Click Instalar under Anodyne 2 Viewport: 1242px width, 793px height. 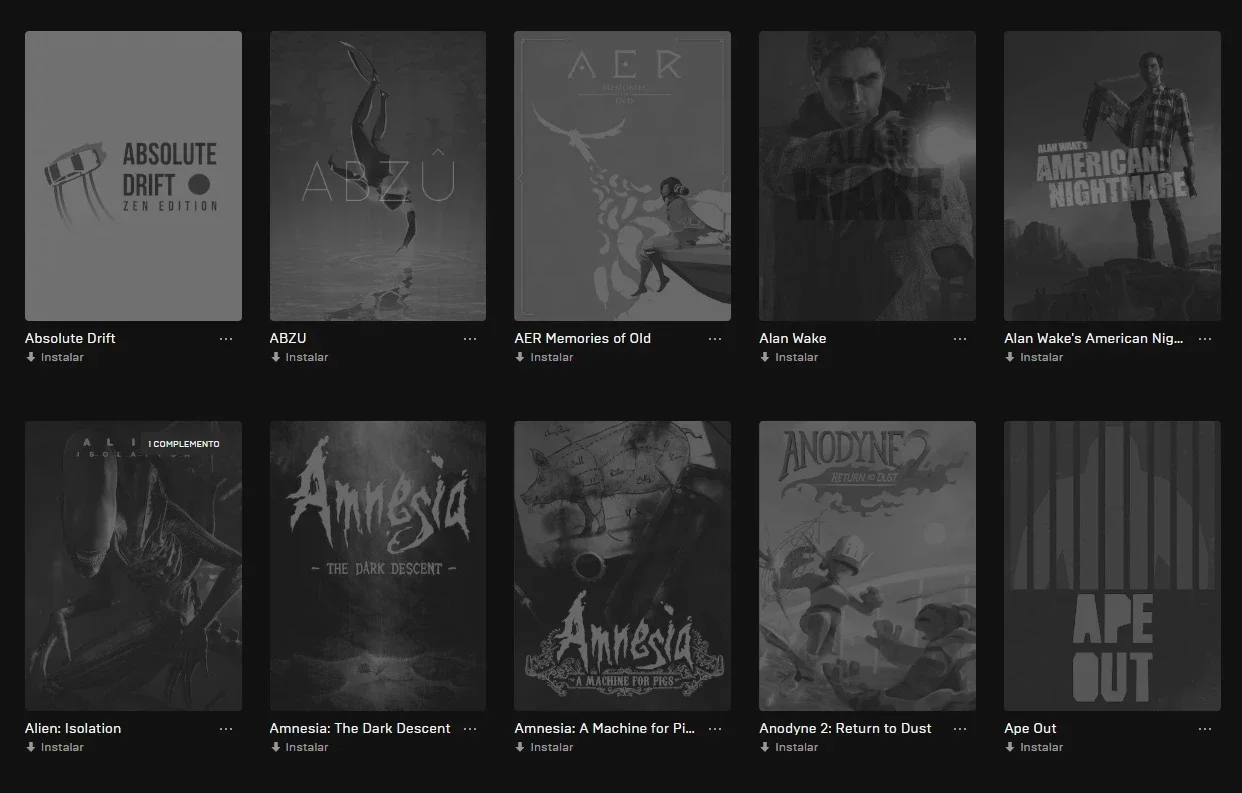pyautogui.click(x=789, y=747)
